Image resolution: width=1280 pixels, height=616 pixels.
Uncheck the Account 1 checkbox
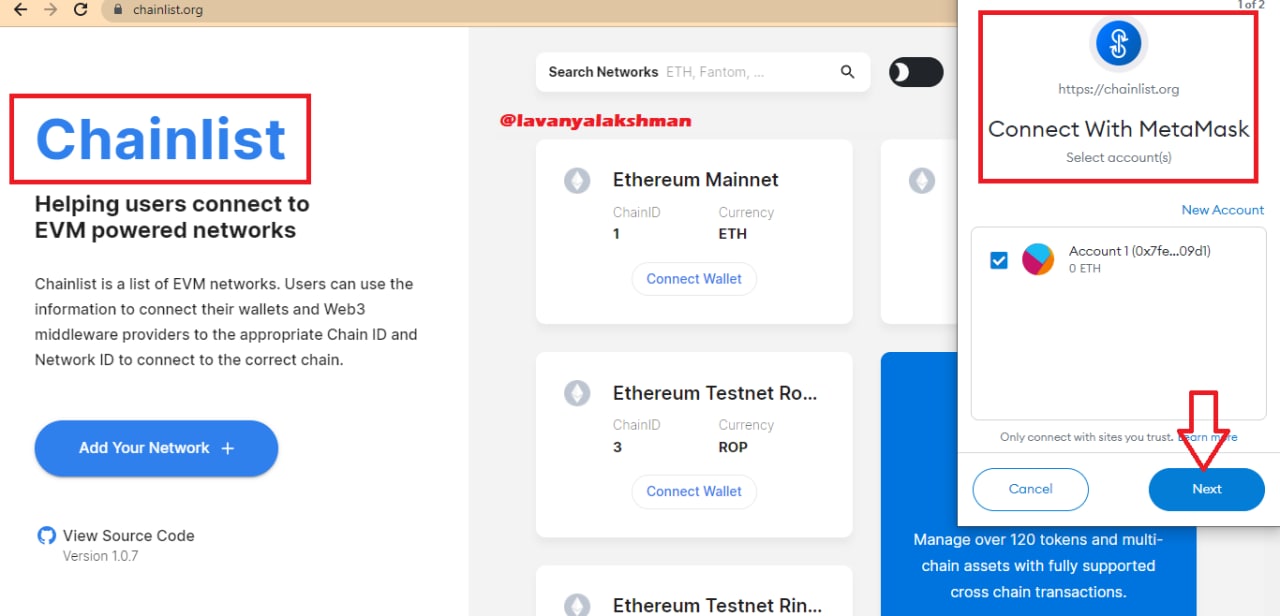tap(998, 260)
